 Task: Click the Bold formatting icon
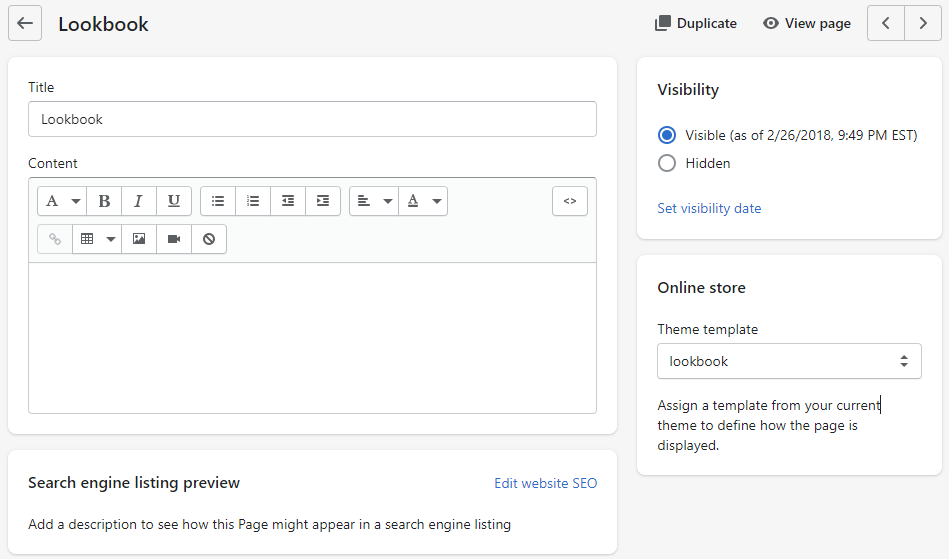[x=104, y=201]
